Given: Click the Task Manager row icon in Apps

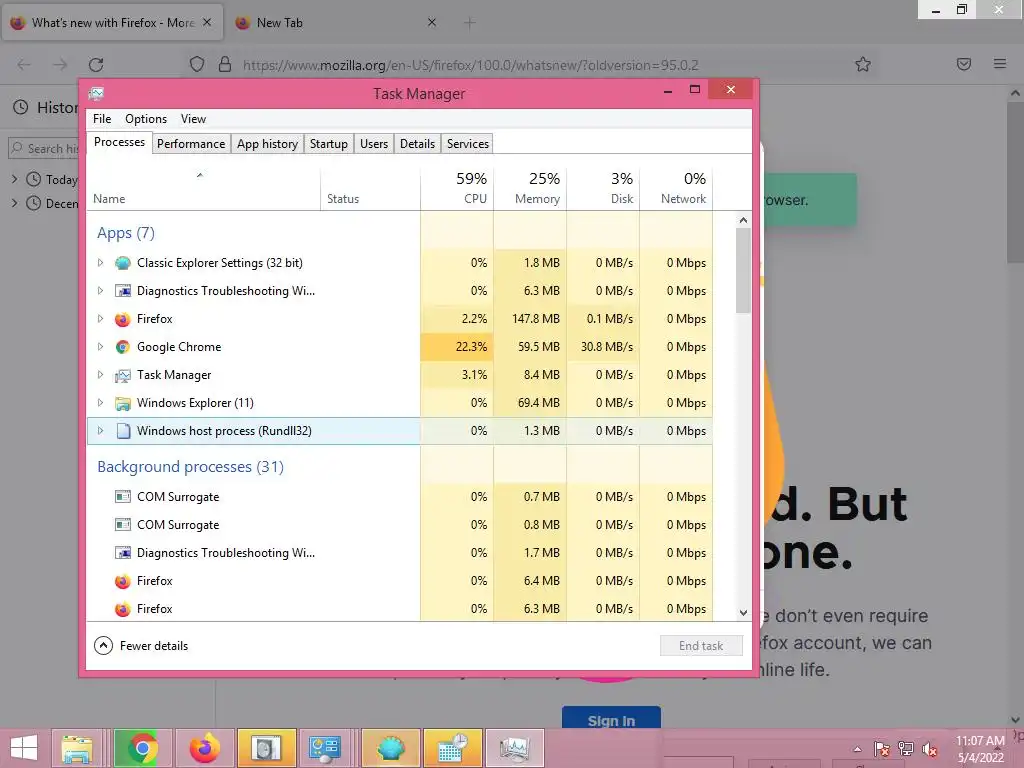Looking at the screenshot, I should coord(122,376).
